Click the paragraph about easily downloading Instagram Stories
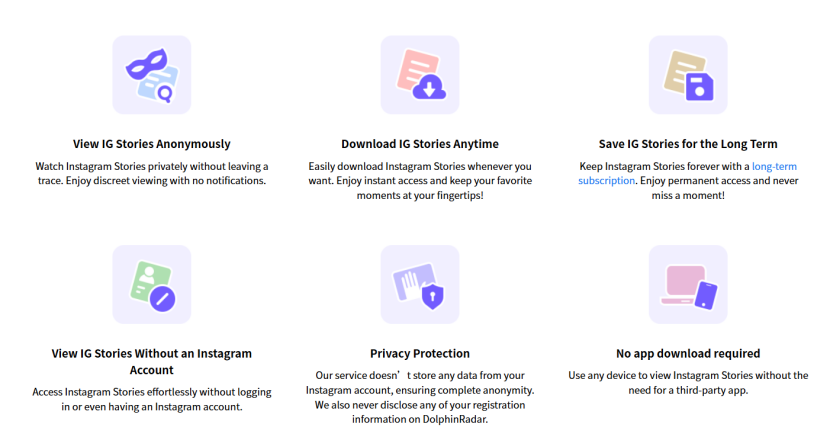This screenshot has height=434, width=830. [420, 181]
